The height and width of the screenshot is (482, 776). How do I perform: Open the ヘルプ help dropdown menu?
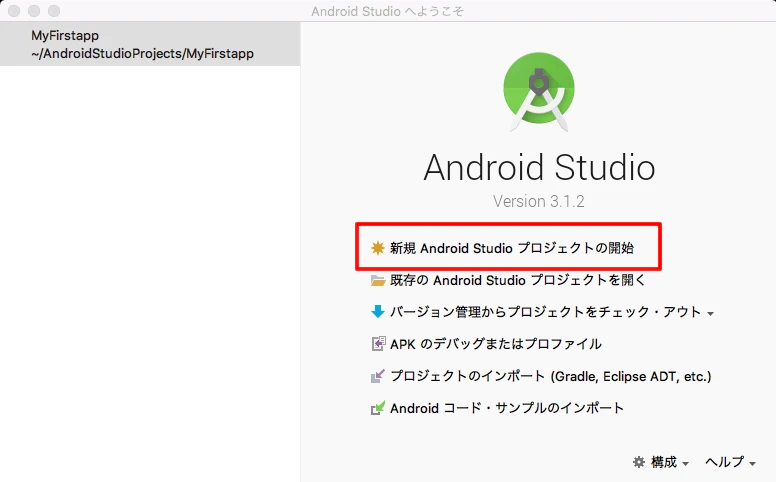730,462
